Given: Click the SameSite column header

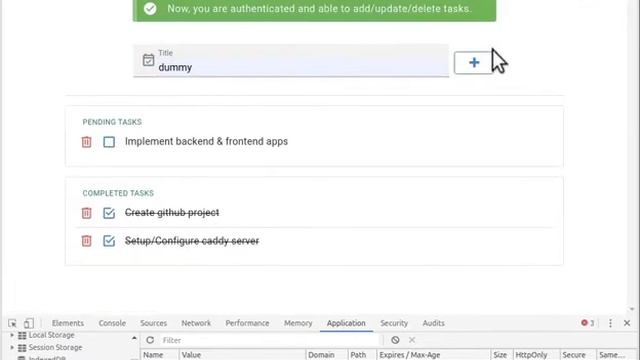Looking at the screenshot, I should coord(615,355).
